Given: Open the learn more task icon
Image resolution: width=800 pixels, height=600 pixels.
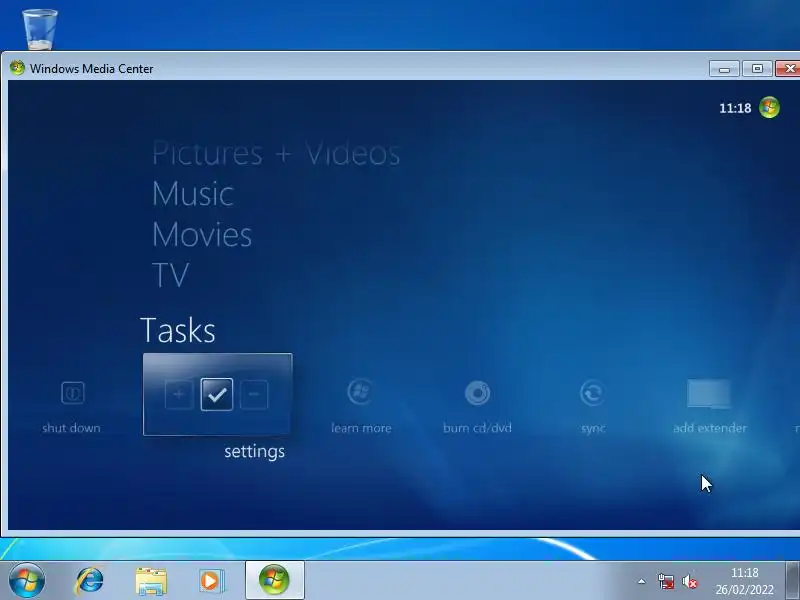Looking at the screenshot, I should [x=360, y=392].
